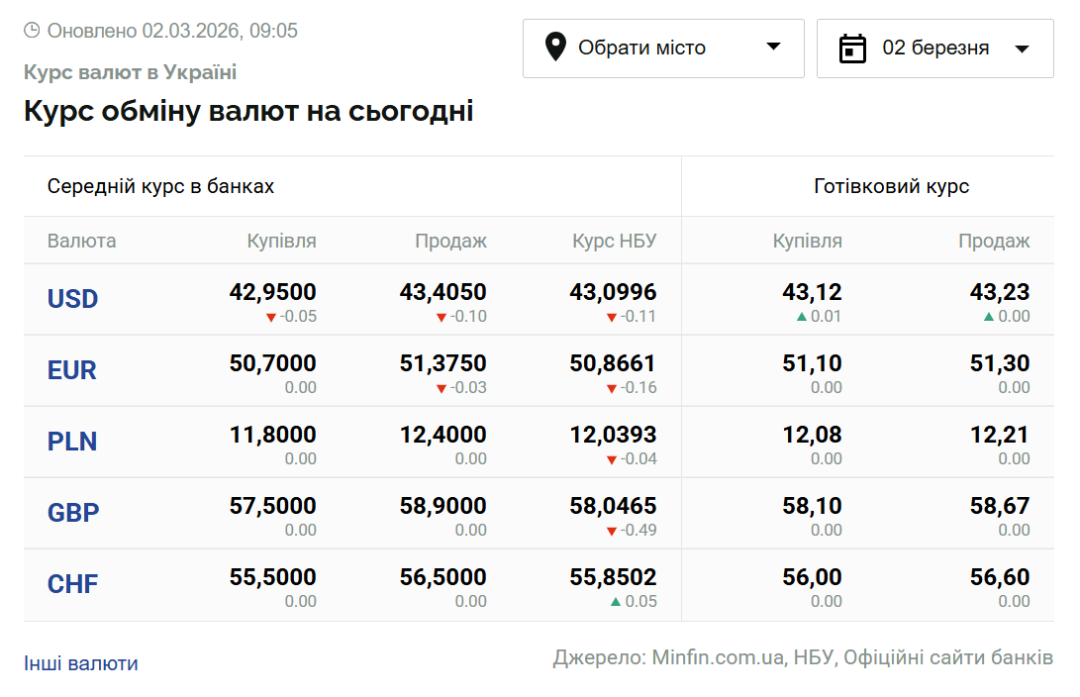Click the 'Курс НБУ' column header
Screen dimensions: 1080x697
coord(614,241)
